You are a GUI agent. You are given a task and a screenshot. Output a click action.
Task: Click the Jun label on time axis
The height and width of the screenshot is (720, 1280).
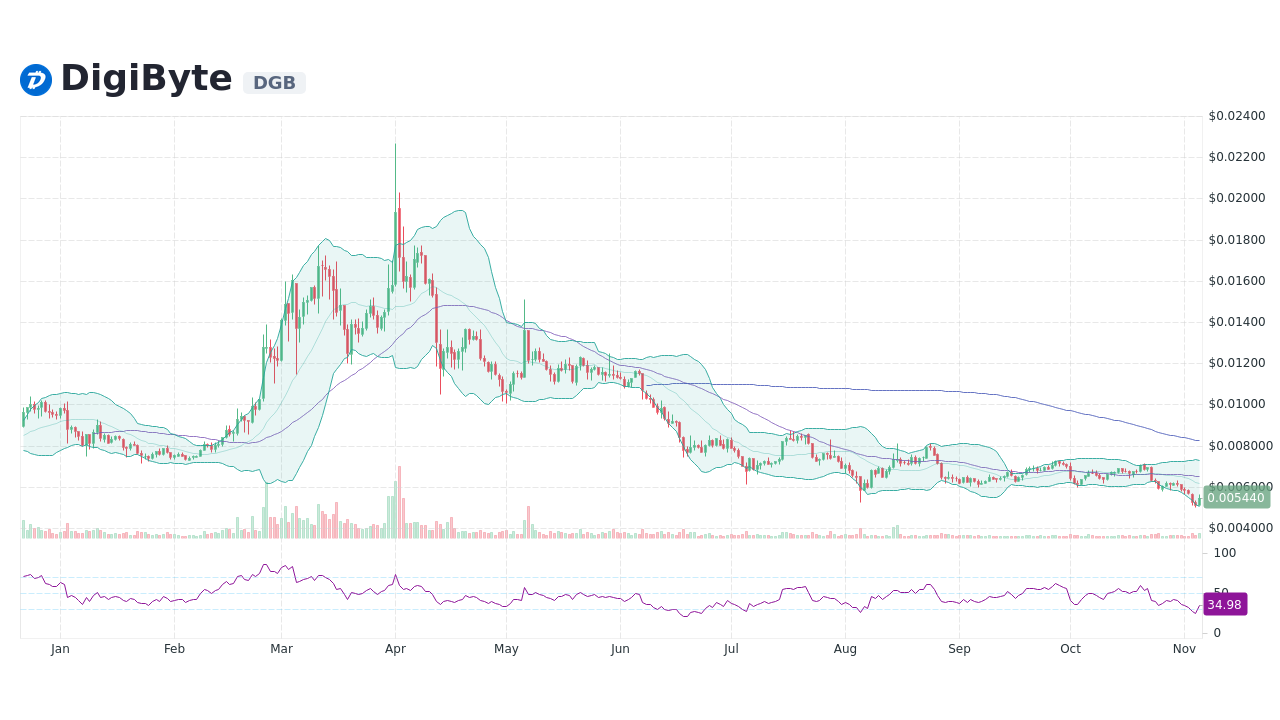[x=620, y=649]
